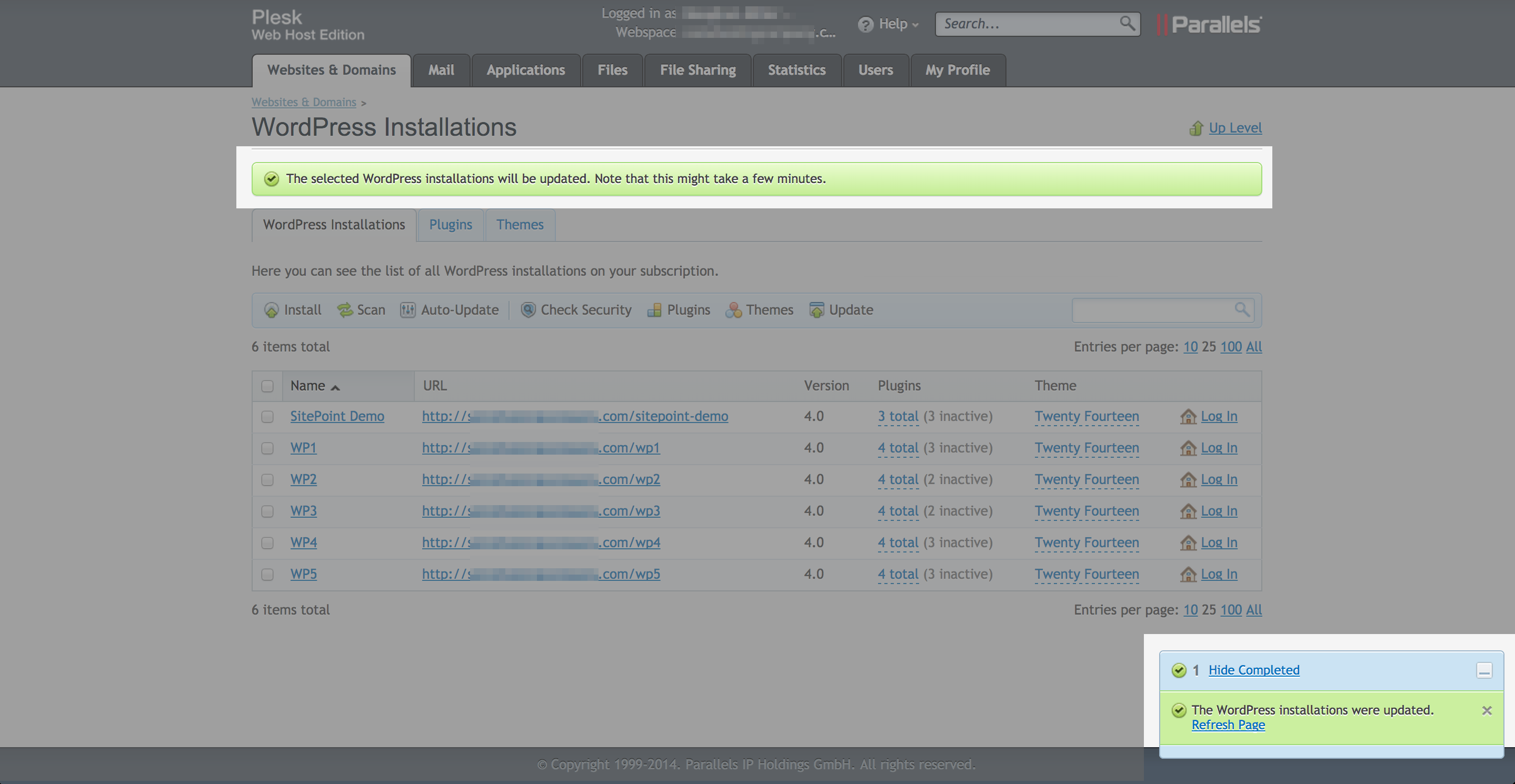The width and height of the screenshot is (1515, 784).
Task: Click the house icon in WP4 row
Action: coord(1188,543)
